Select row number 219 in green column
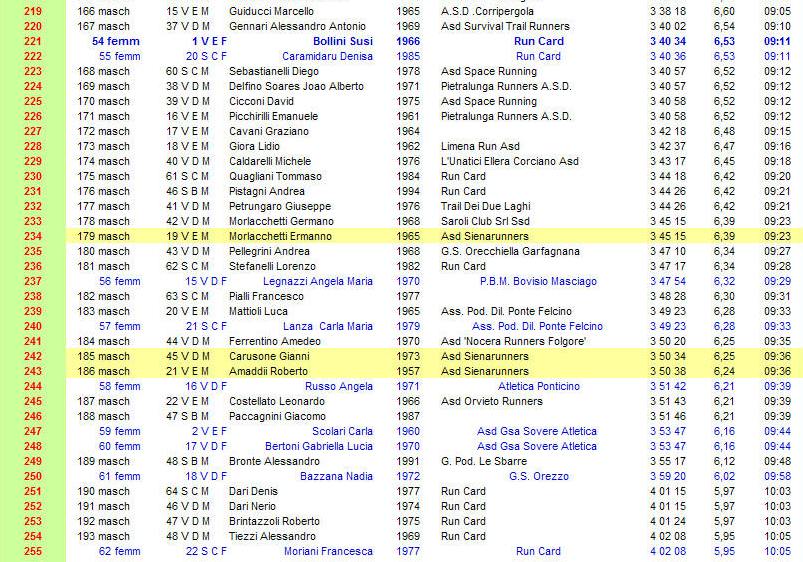 click(33, 11)
